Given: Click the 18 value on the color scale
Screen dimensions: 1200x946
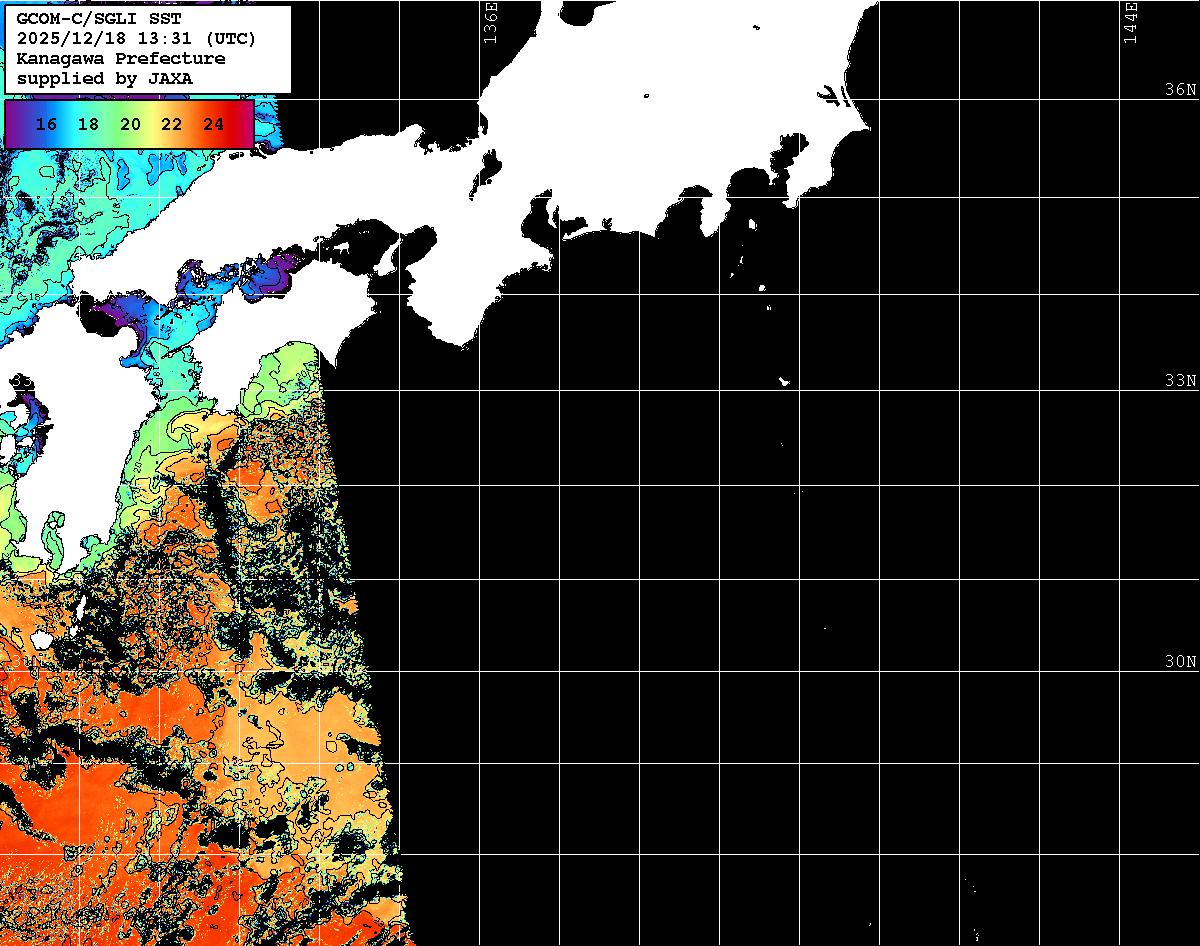Looking at the screenshot, I should pos(88,125).
